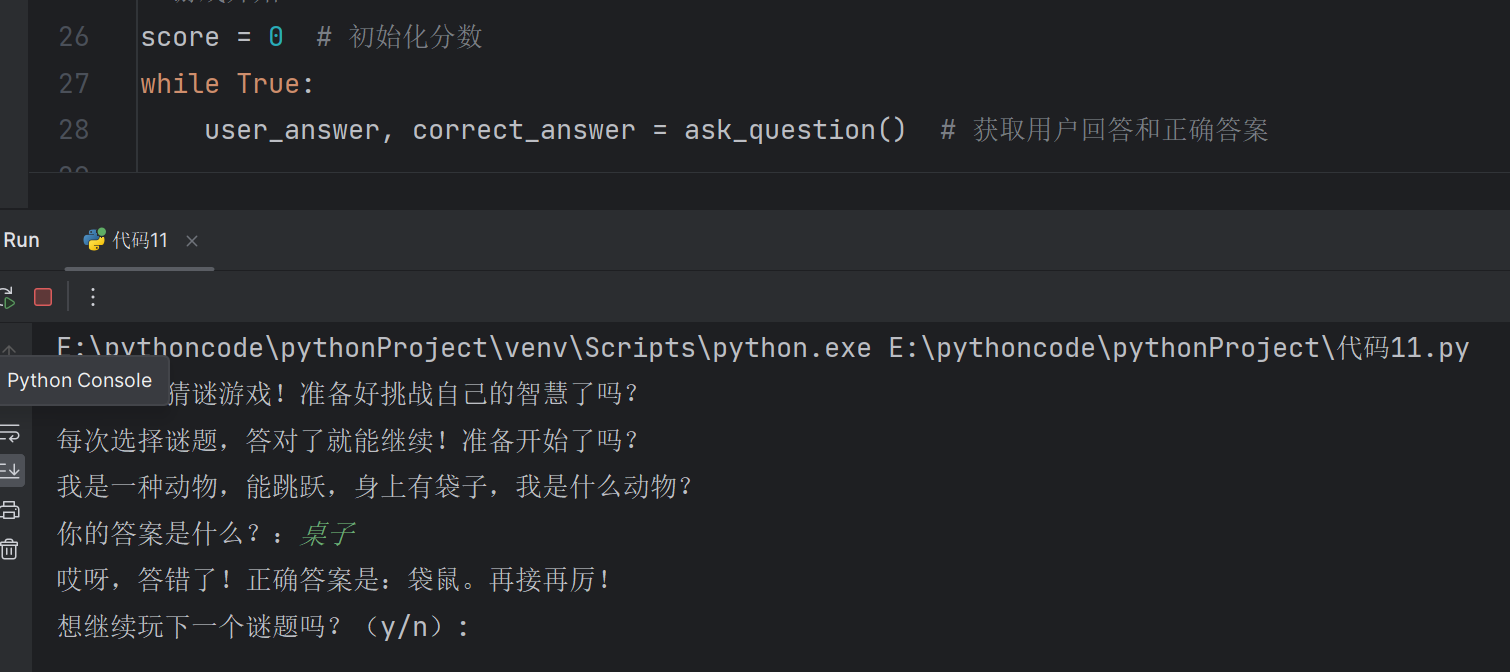This screenshot has height=672, width=1510.
Task: Stop the running script with red square
Action: 43,297
